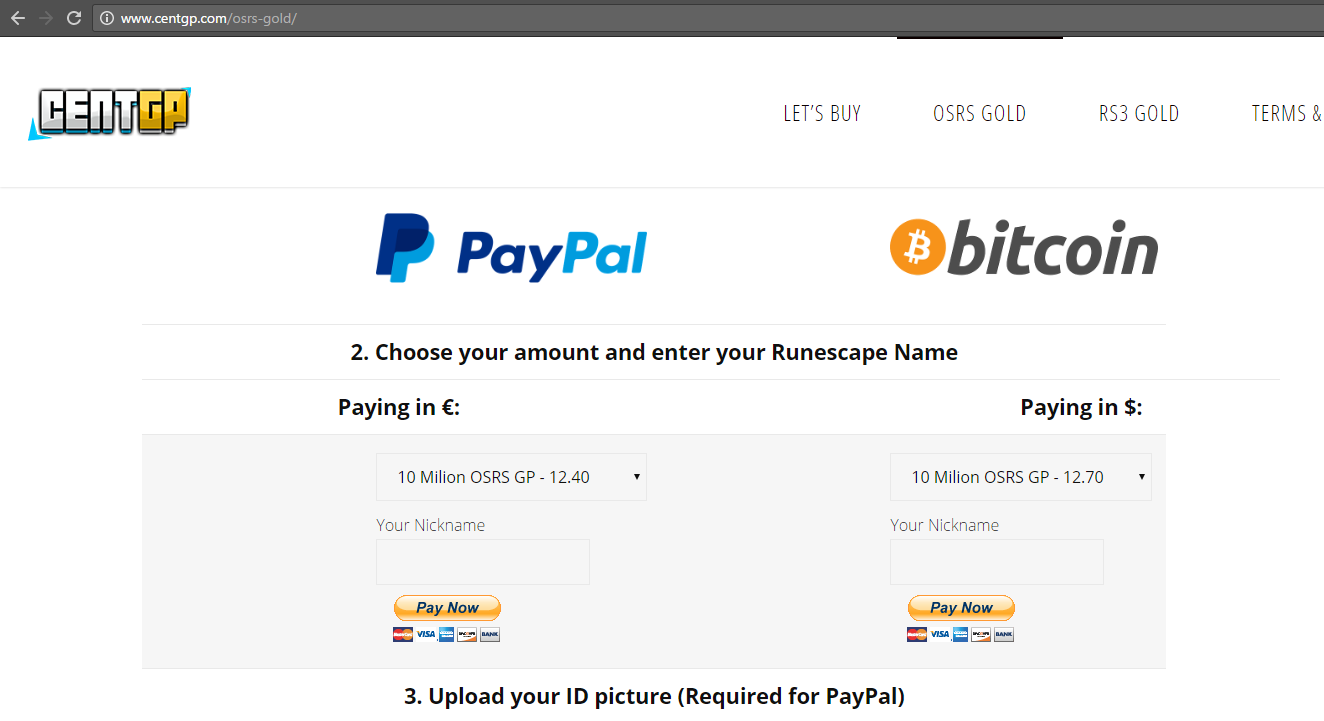
Task: Reload the page with refresh icon
Action: [x=73, y=18]
